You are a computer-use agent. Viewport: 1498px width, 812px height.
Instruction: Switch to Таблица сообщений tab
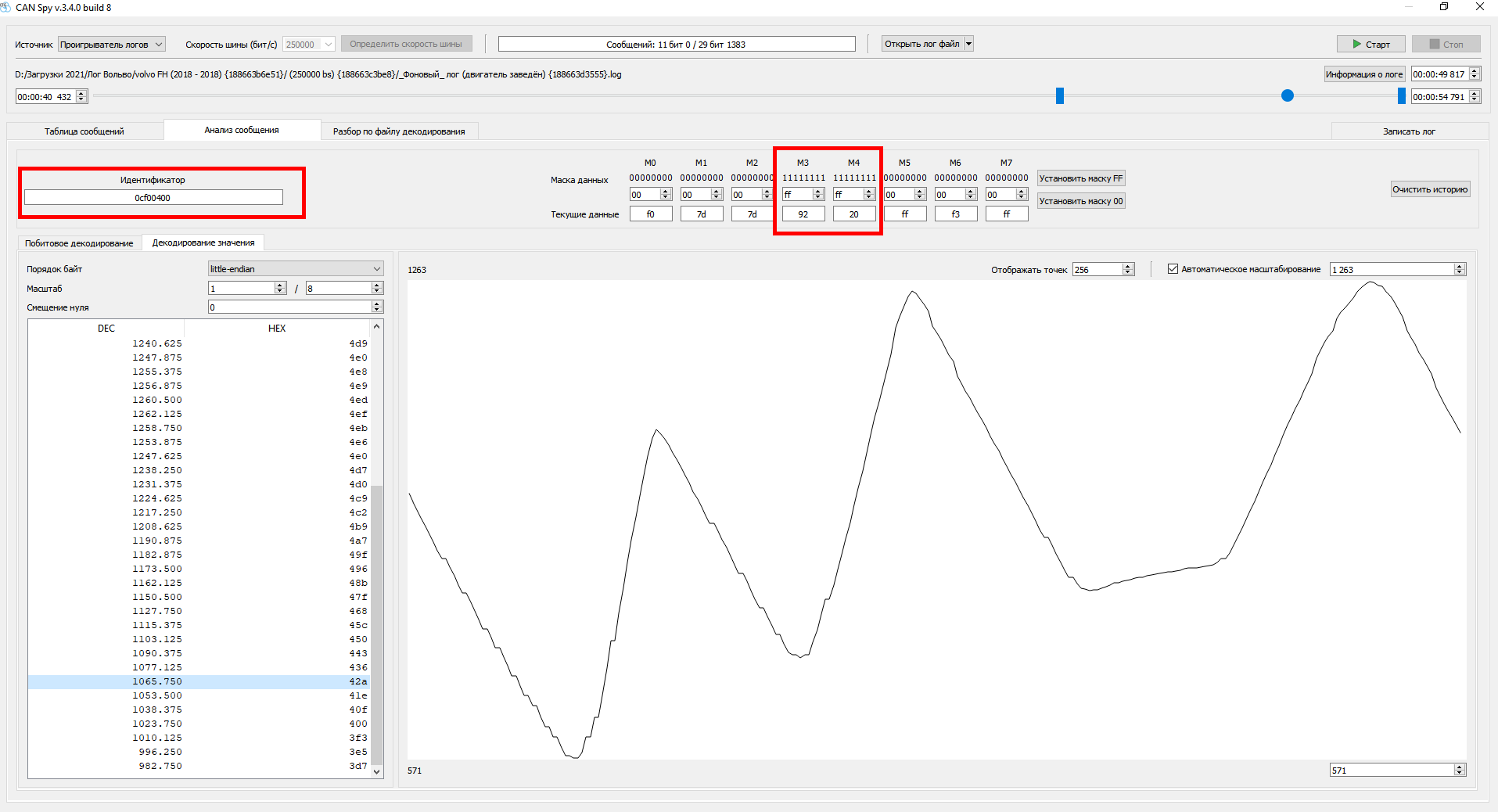click(84, 131)
